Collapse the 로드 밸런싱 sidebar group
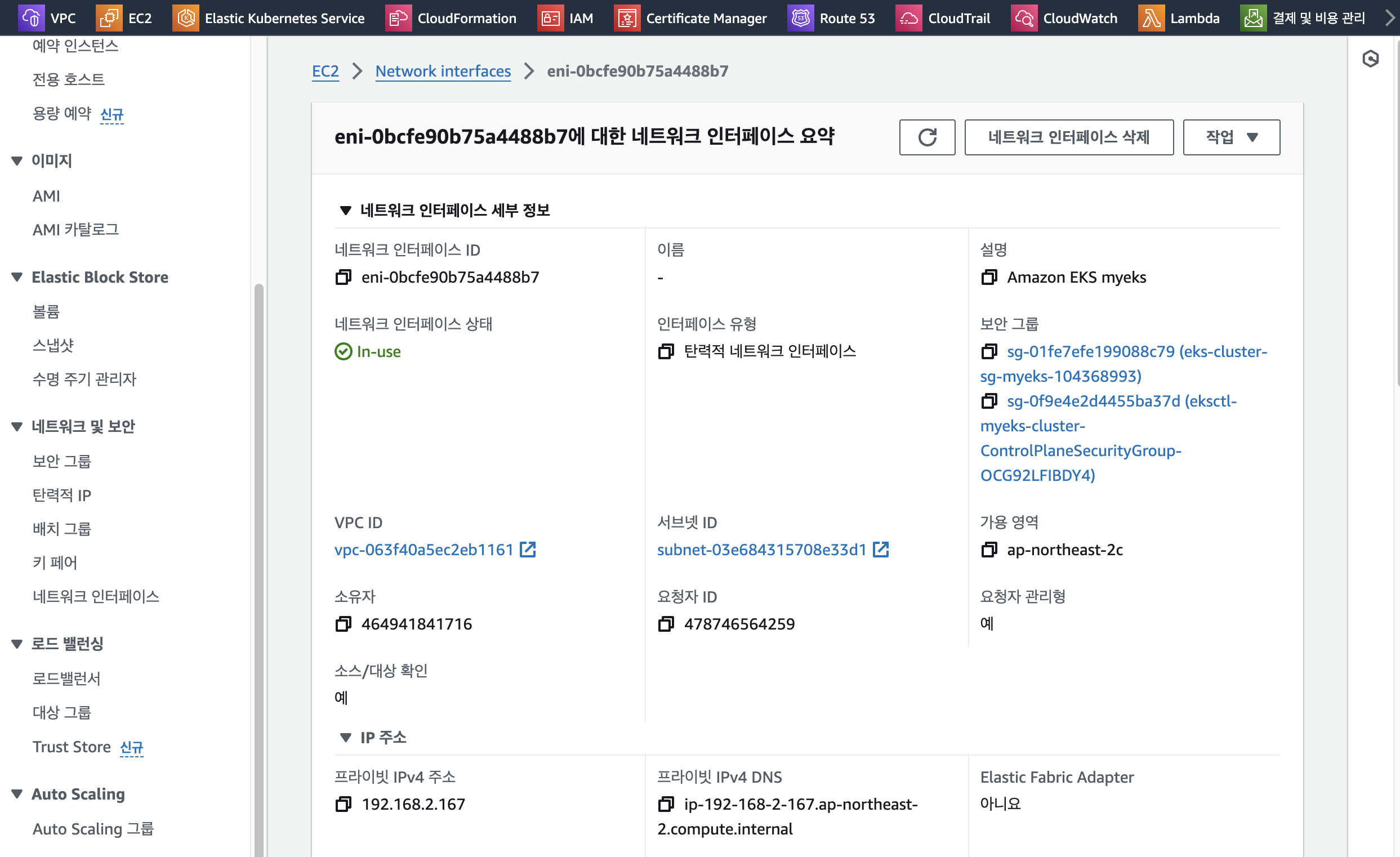 pos(17,644)
